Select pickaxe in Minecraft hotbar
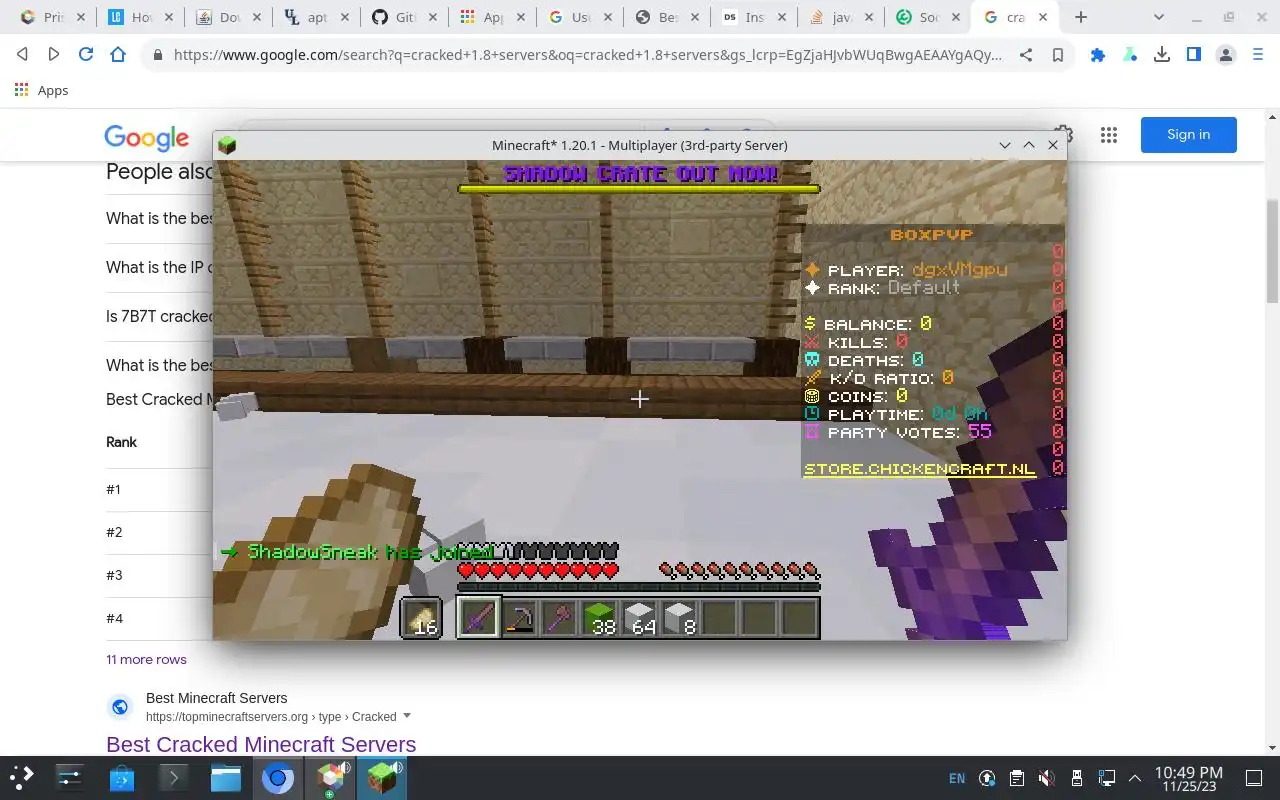 tap(519, 617)
